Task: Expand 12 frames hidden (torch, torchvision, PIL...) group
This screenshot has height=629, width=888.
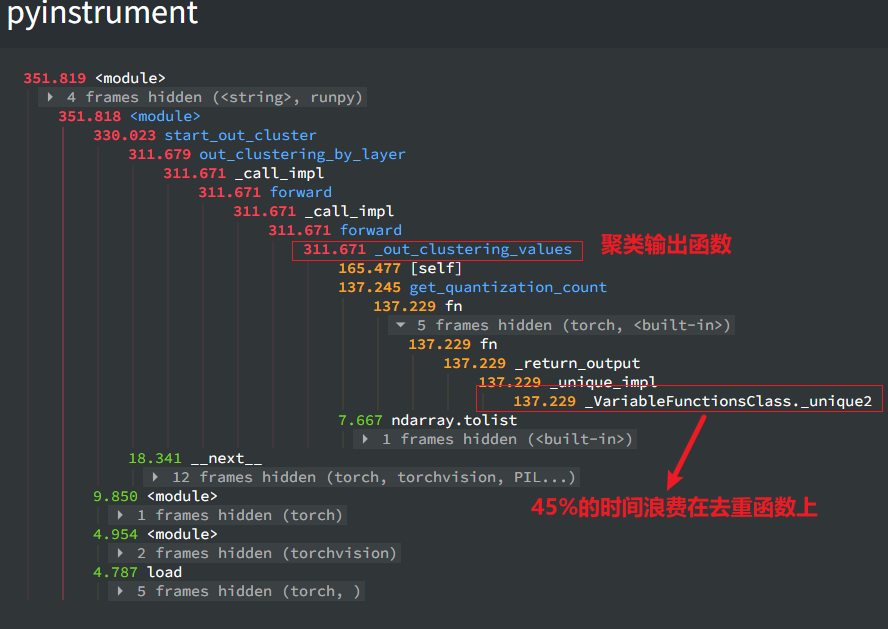Action: [364, 477]
